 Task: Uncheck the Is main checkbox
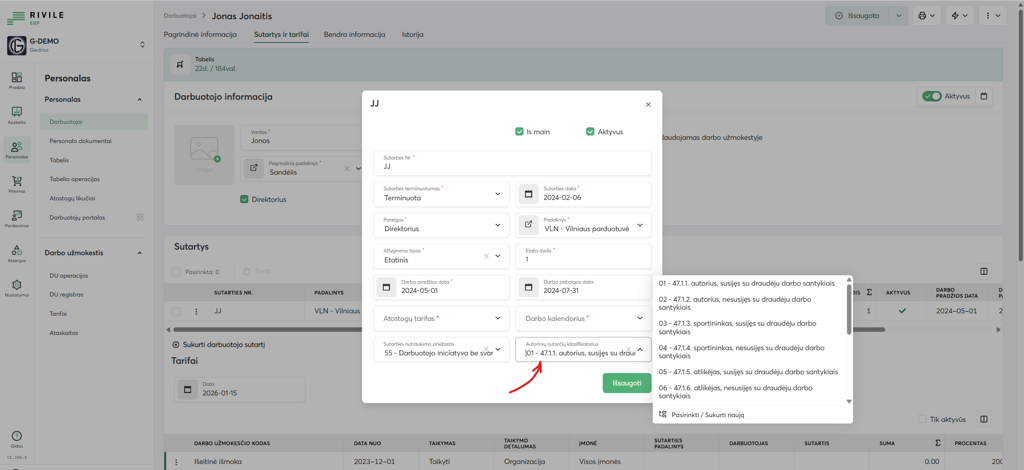click(519, 132)
